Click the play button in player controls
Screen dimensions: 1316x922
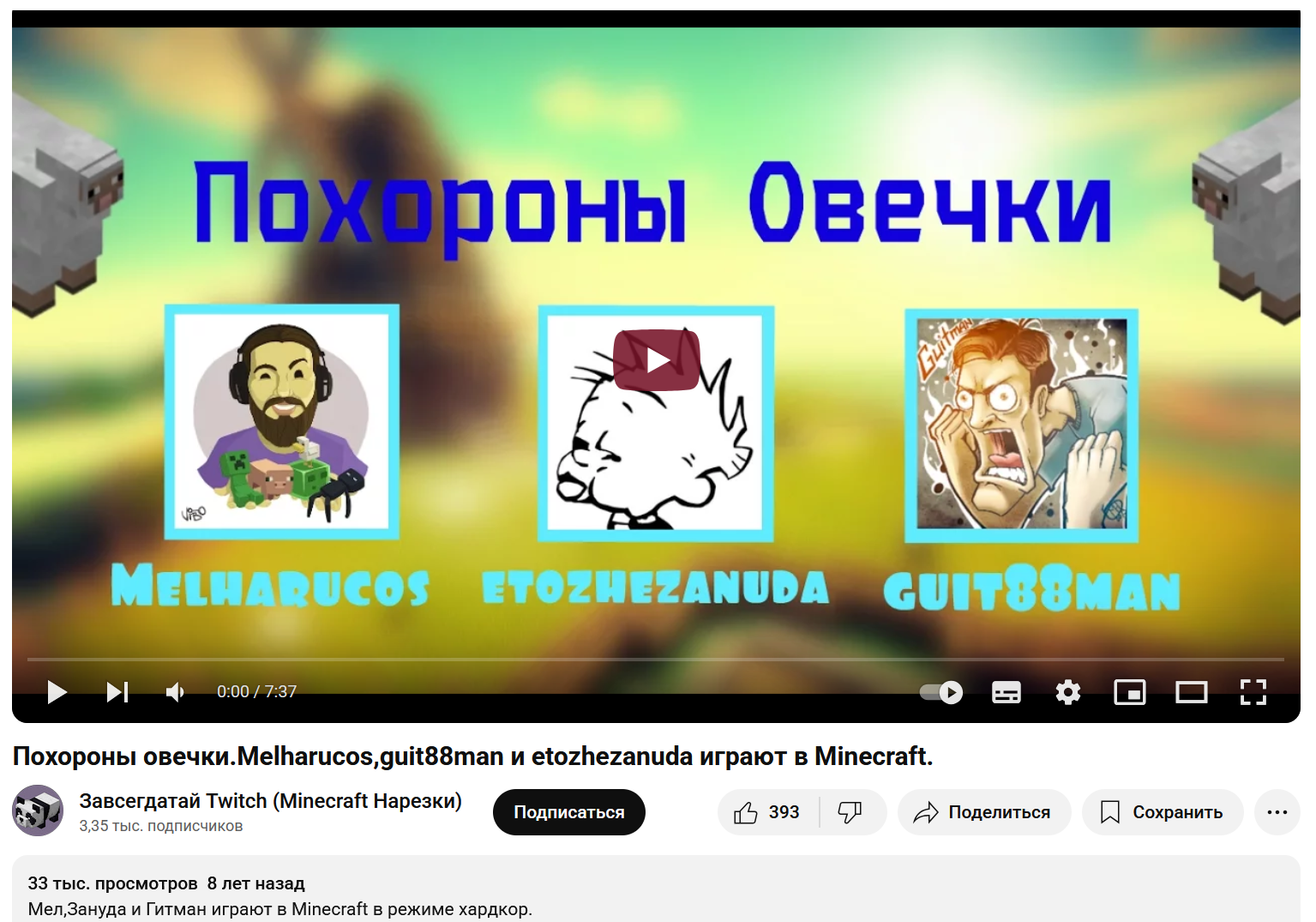57,692
